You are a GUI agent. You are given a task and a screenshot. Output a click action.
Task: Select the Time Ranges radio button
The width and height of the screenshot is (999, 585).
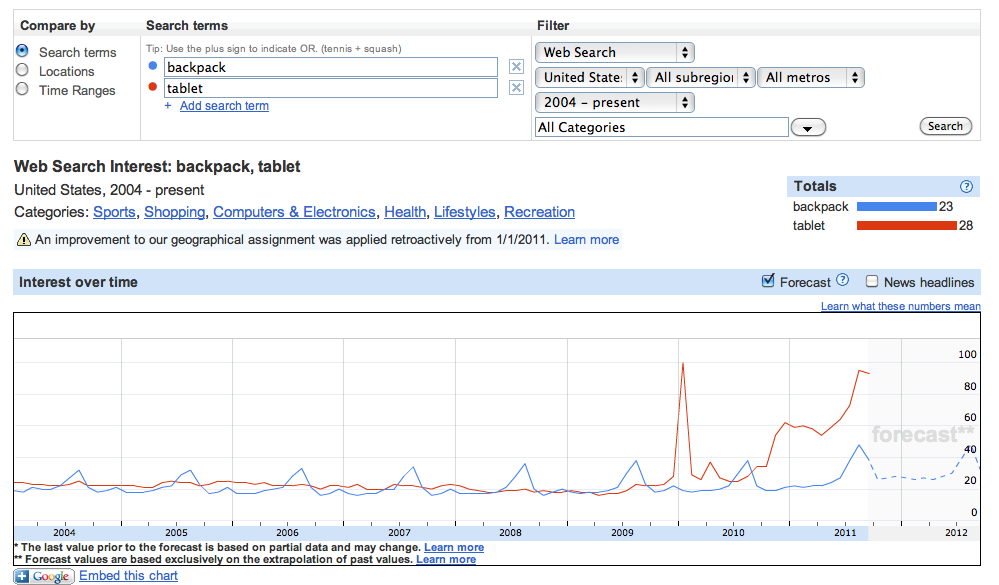22,89
